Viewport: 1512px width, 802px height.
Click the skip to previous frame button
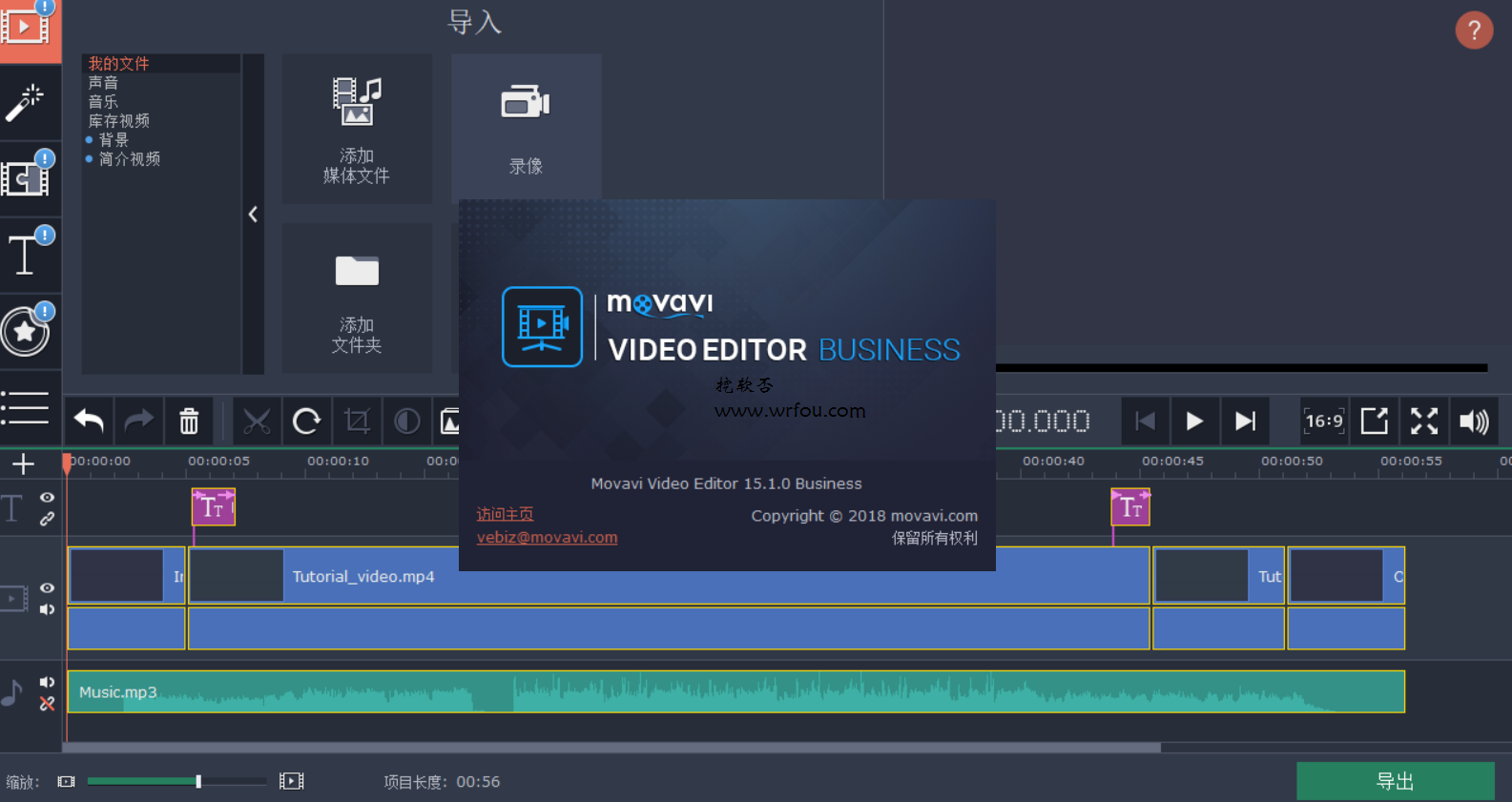pos(1145,421)
